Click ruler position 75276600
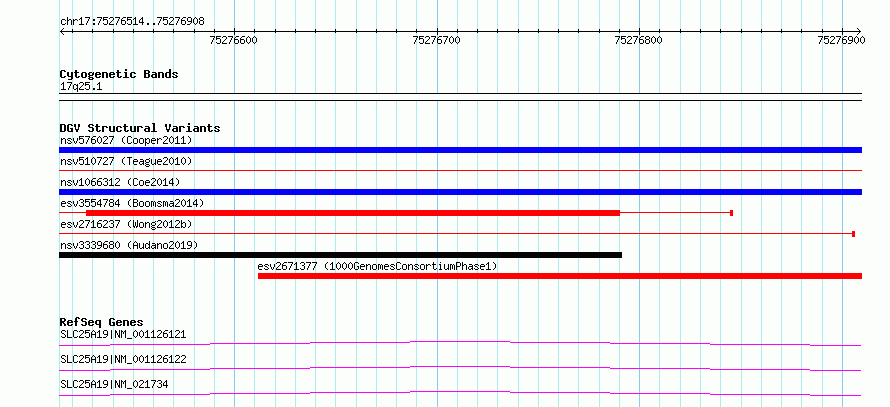This screenshot has width=890, height=407. point(234,40)
